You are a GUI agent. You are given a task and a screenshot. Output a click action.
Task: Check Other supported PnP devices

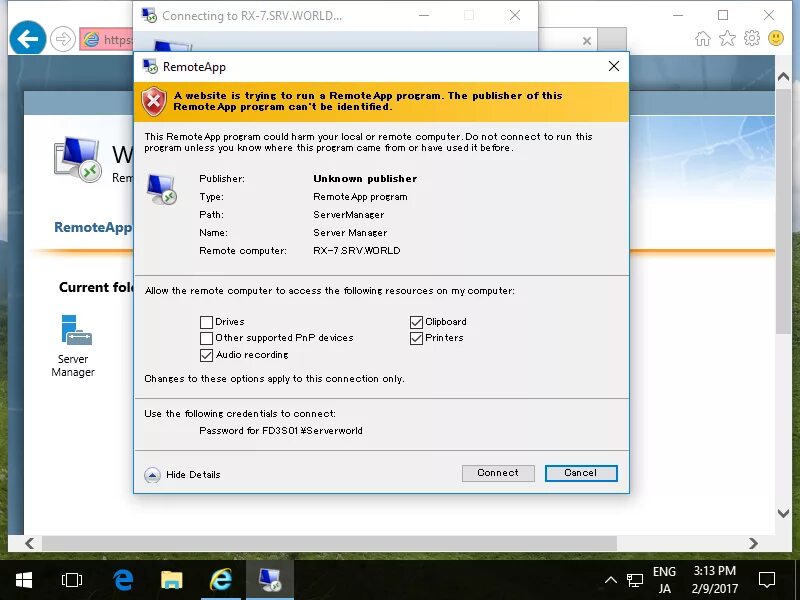click(x=206, y=338)
